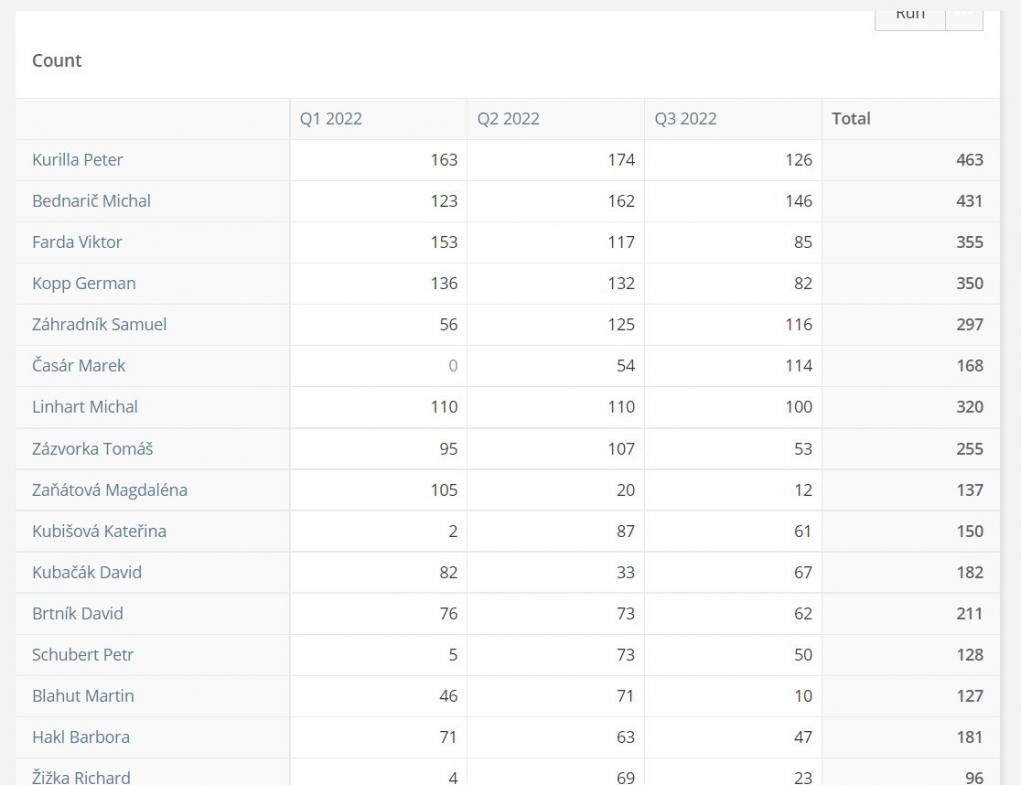
Task: Select Farda Viktor Q1 value 153
Action: [x=444, y=242]
